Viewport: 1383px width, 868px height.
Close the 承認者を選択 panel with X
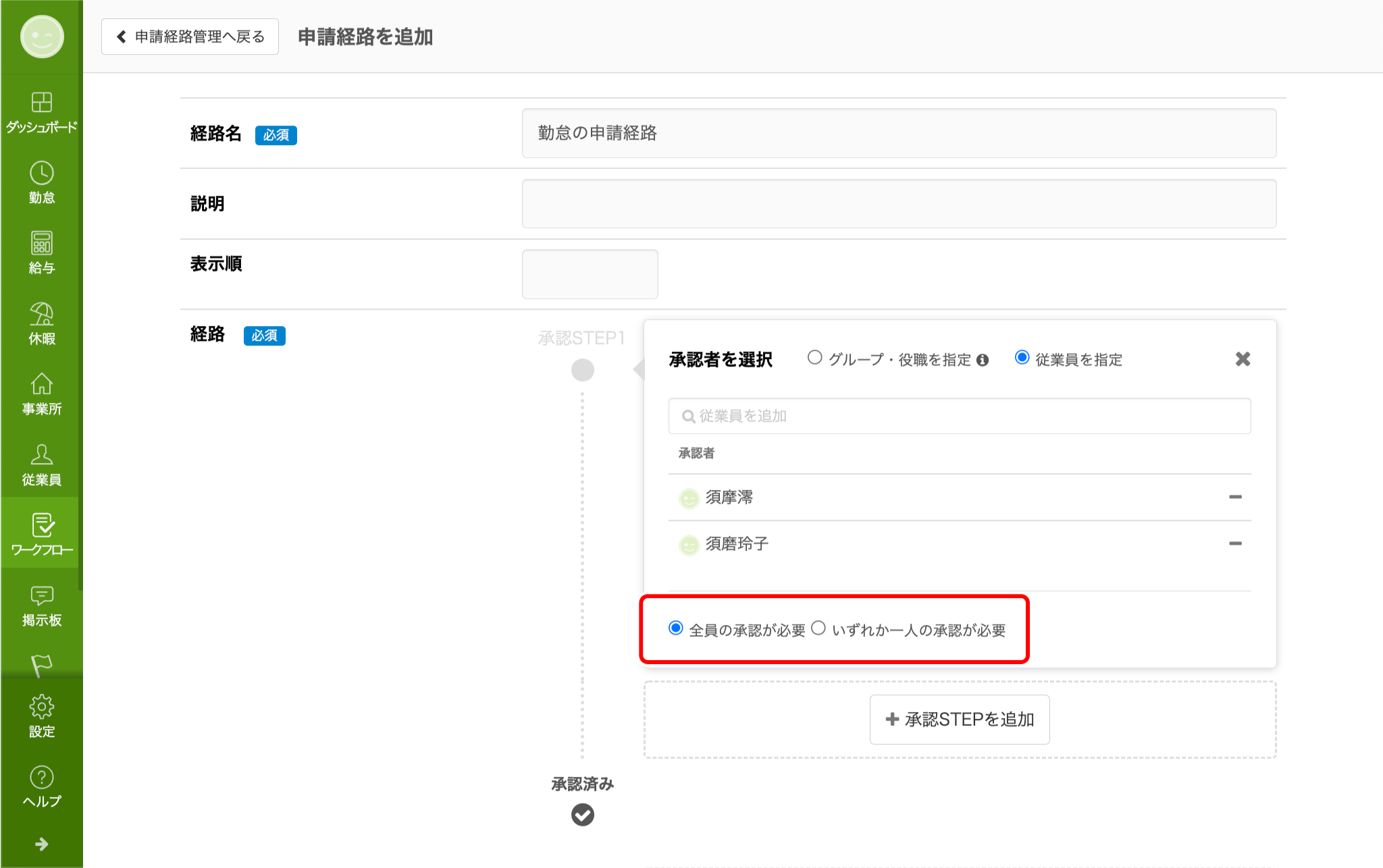(x=1243, y=359)
